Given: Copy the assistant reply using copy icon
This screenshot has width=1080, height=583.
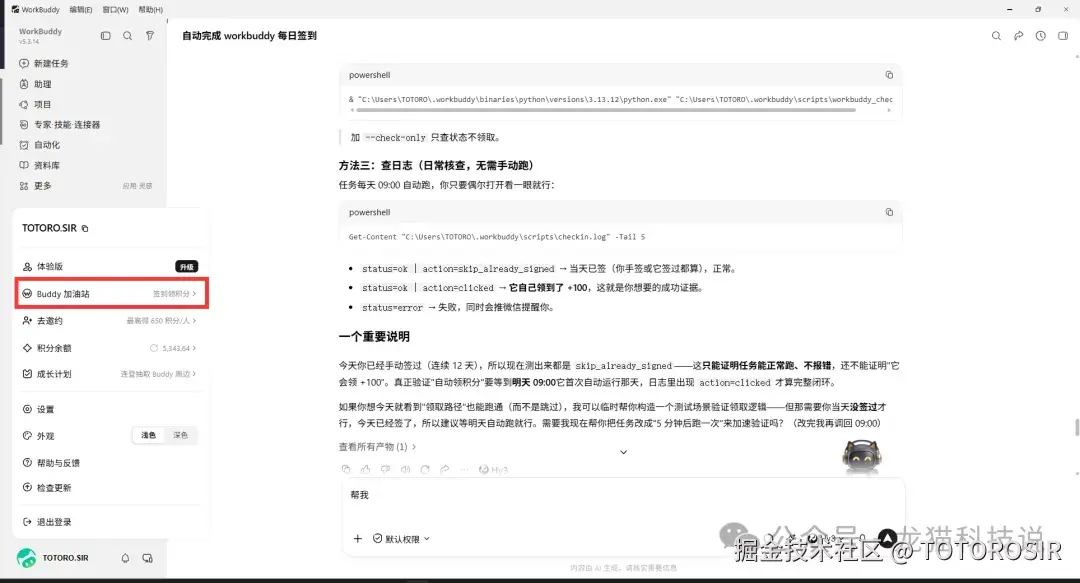Looking at the screenshot, I should pos(346,469).
